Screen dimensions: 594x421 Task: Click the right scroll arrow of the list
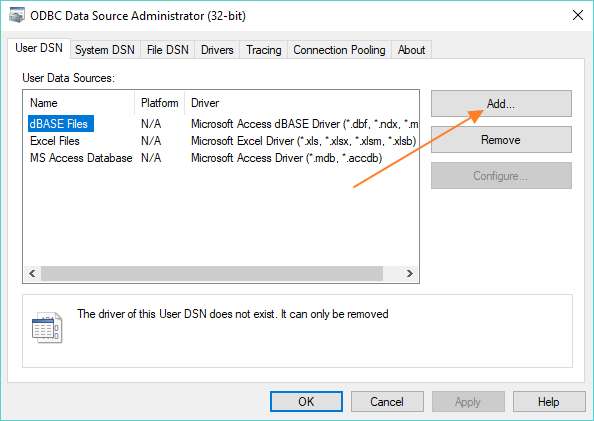pyautogui.click(x=410, y=273)
